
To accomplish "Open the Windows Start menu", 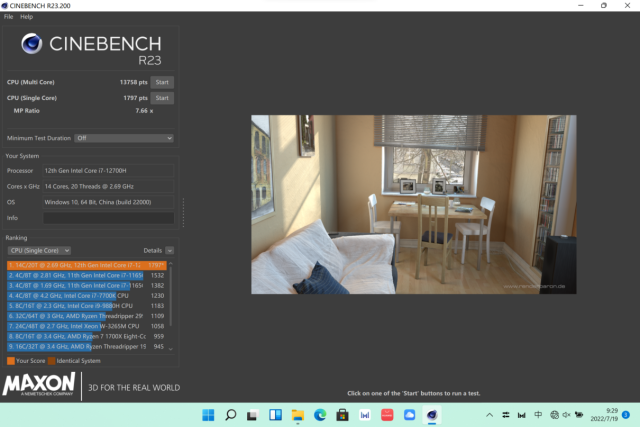I will click(208, 415).
